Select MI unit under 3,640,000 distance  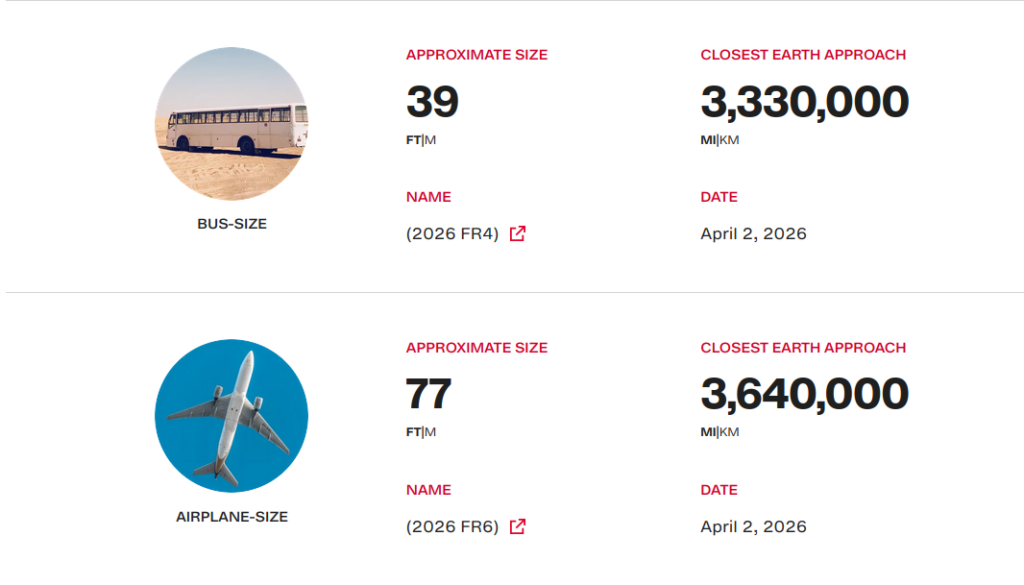pos(708,433)
